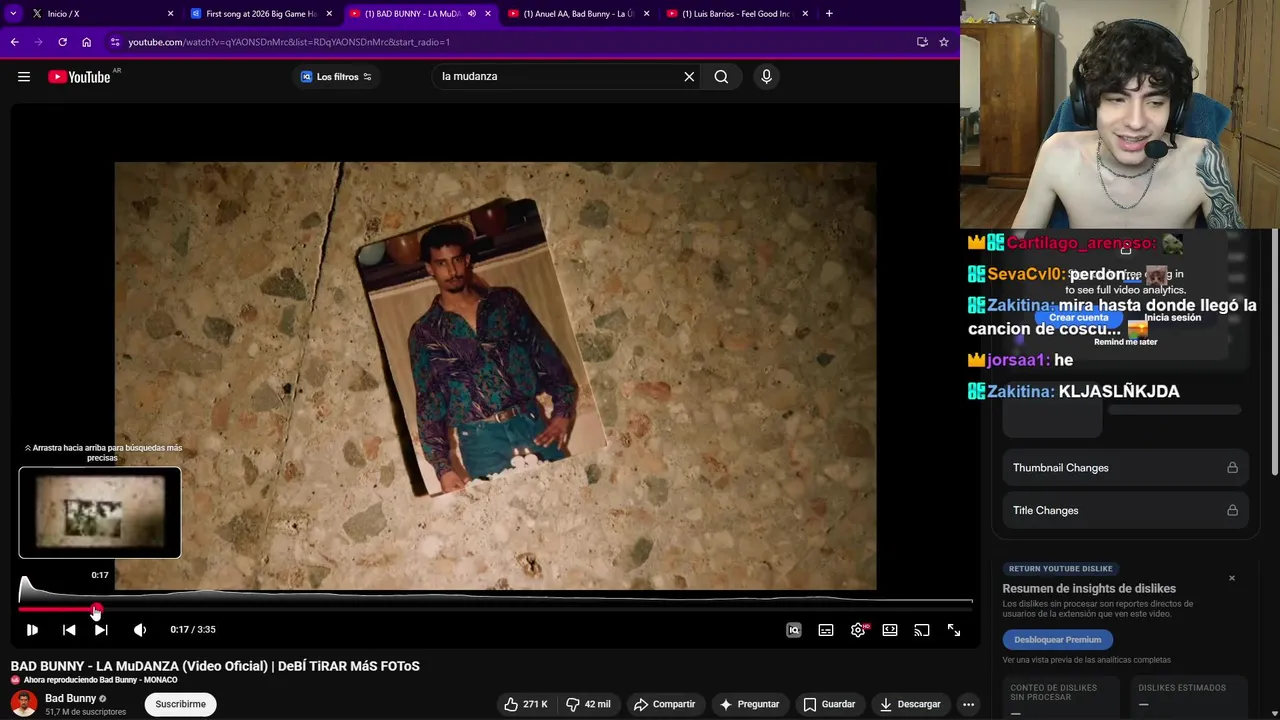Click the right page scrollbar

(x=1273, y=350)
